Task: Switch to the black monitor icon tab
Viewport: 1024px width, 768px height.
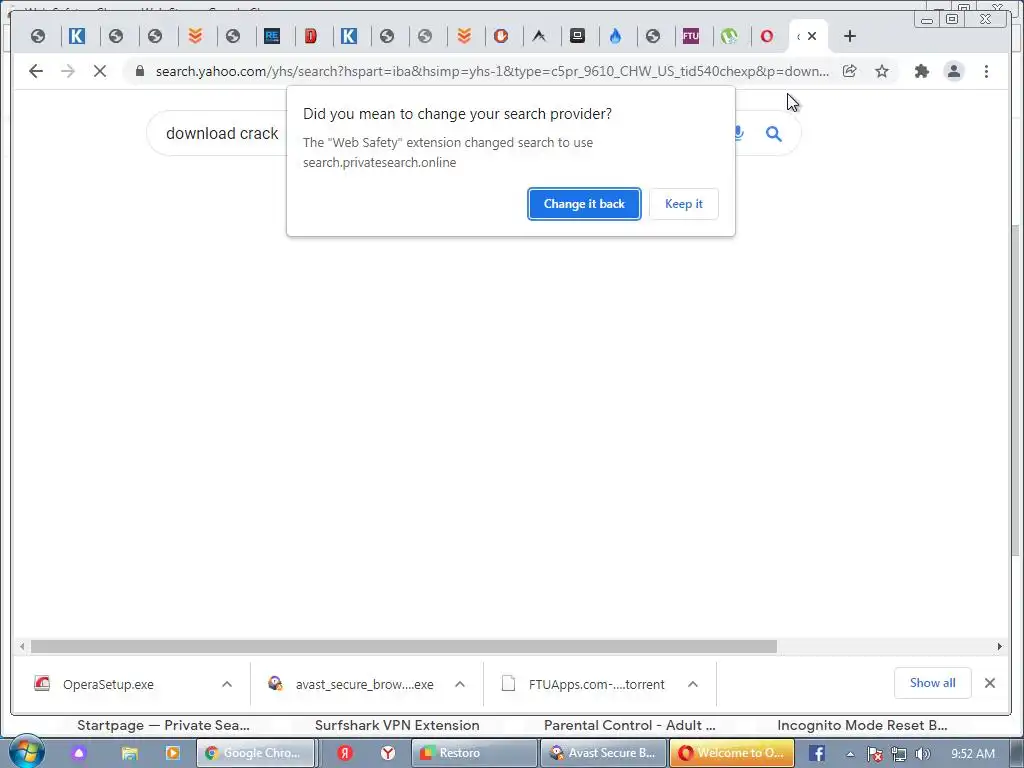Action: click(x=577, y=36)
